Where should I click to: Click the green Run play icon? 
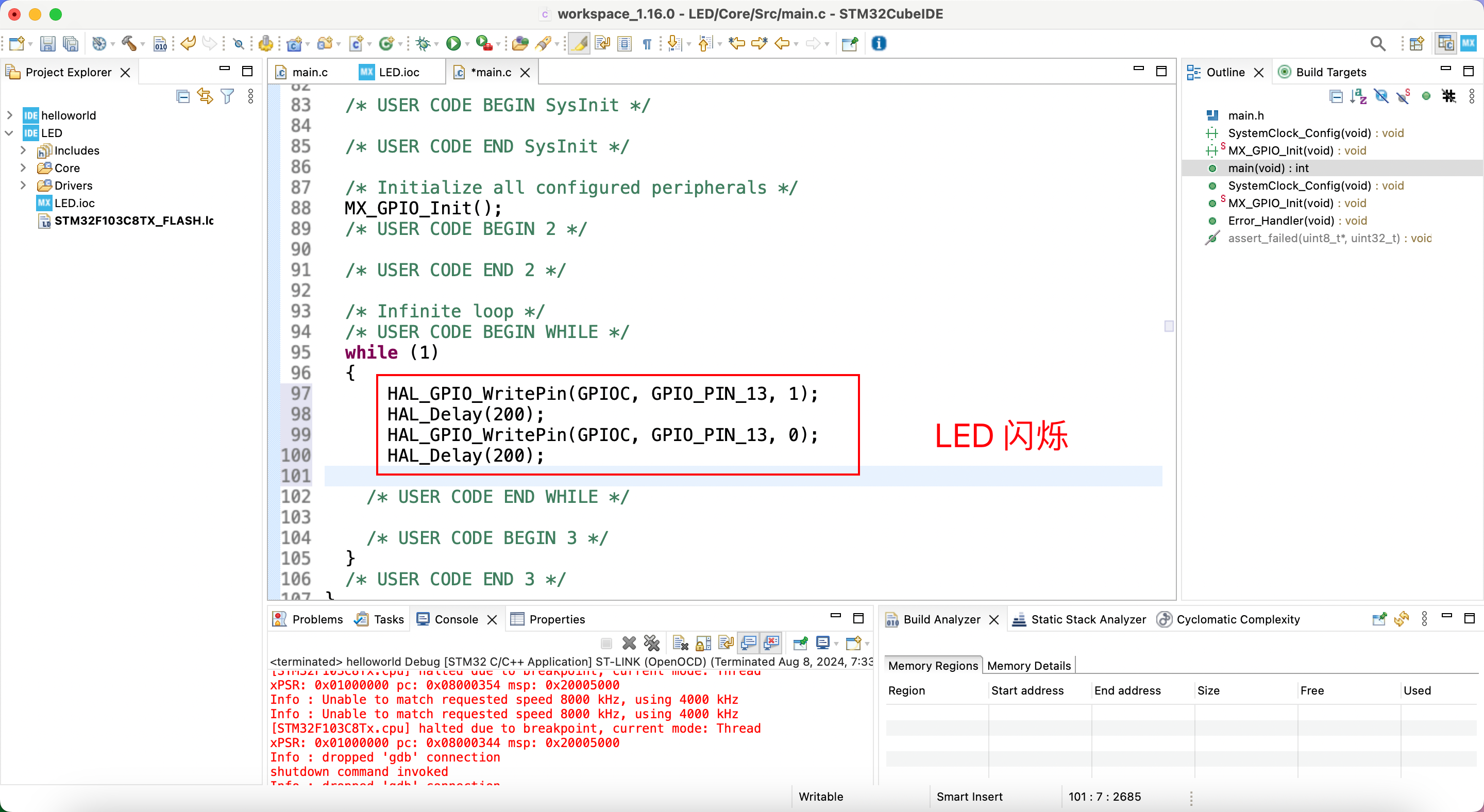tap(453, 44)
